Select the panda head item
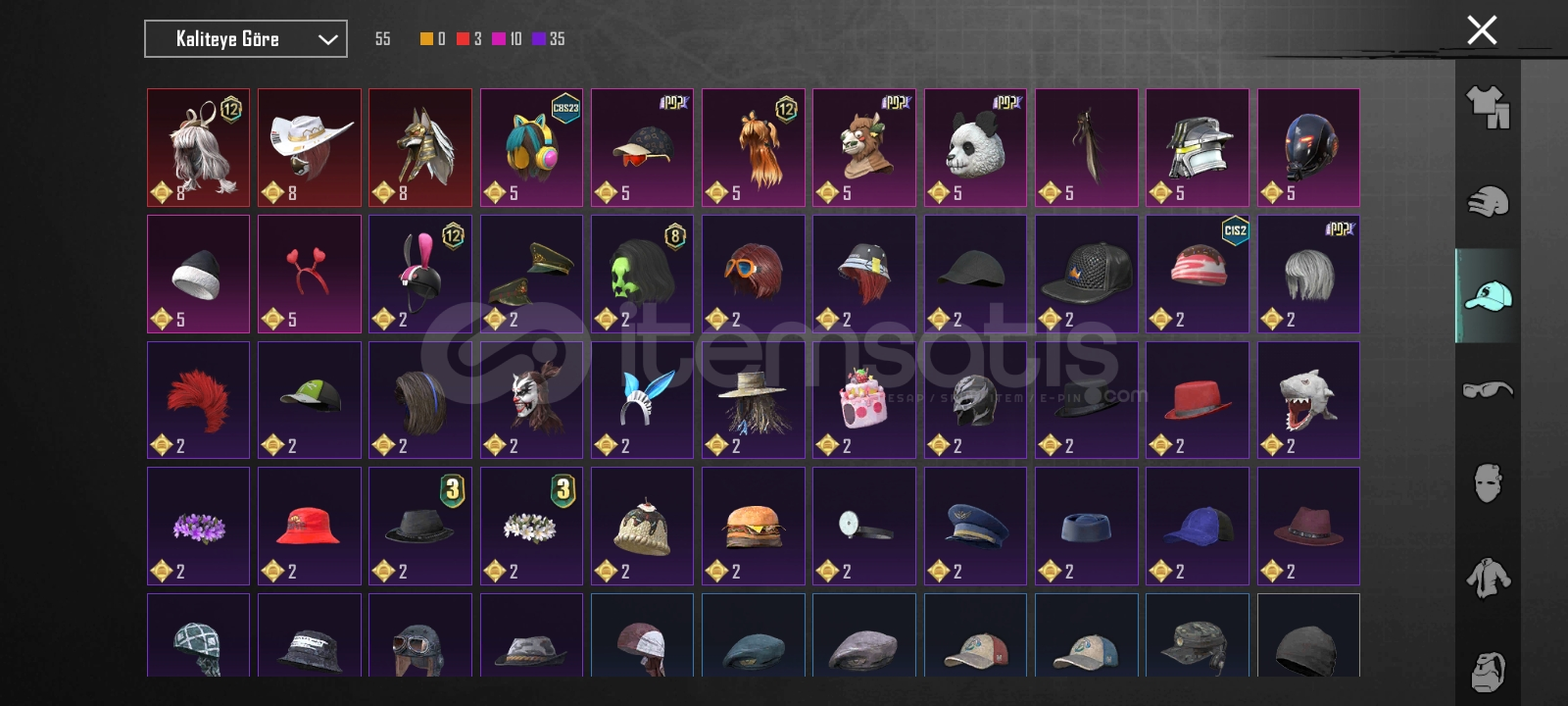Viewport: 1568px width, 706px height. click(975, 148)
